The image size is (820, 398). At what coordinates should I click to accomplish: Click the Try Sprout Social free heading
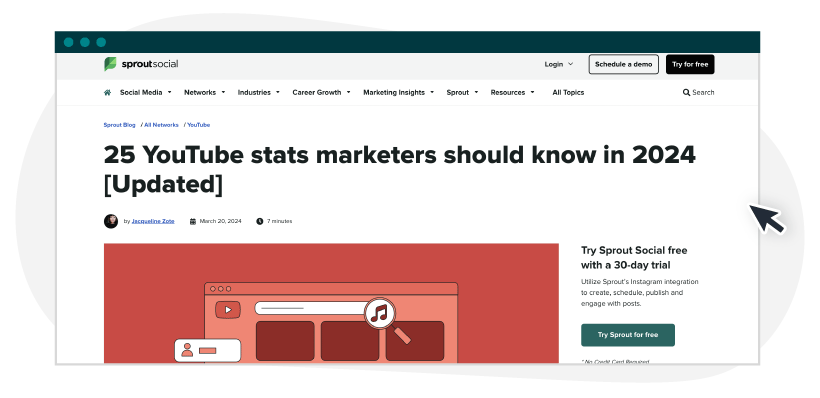click(634, 257)
